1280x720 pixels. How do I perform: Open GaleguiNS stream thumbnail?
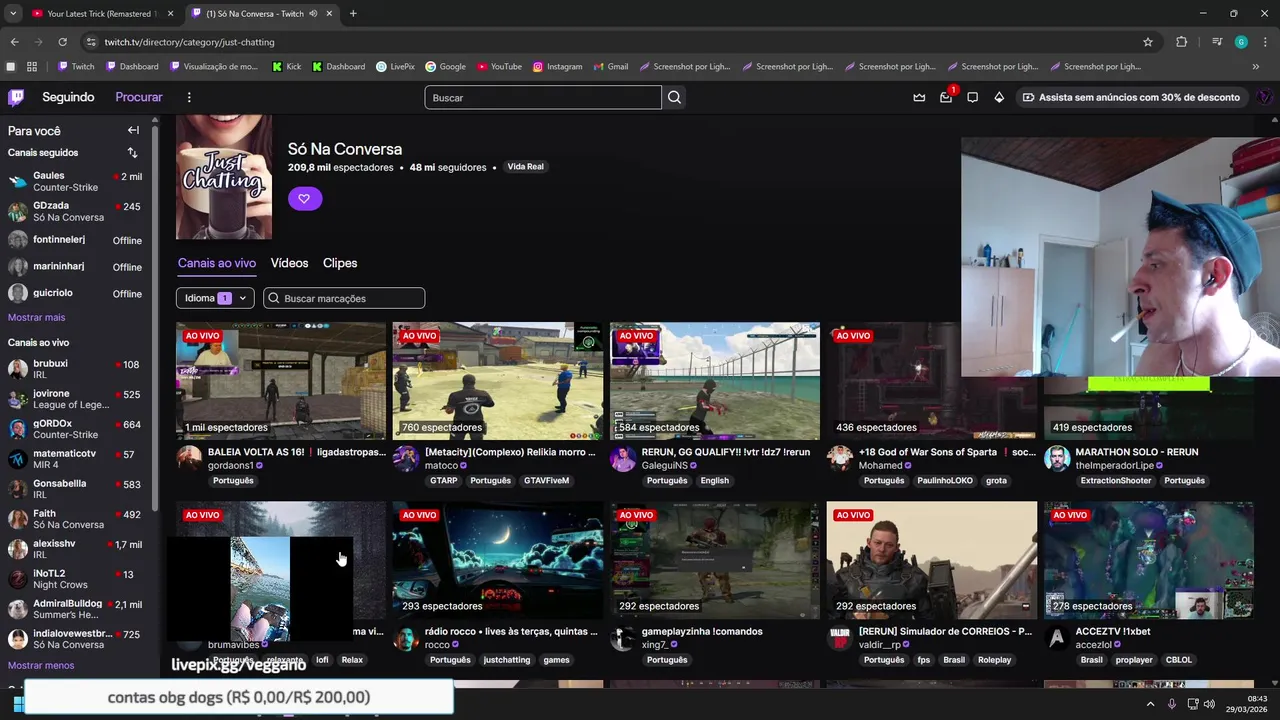715,381
